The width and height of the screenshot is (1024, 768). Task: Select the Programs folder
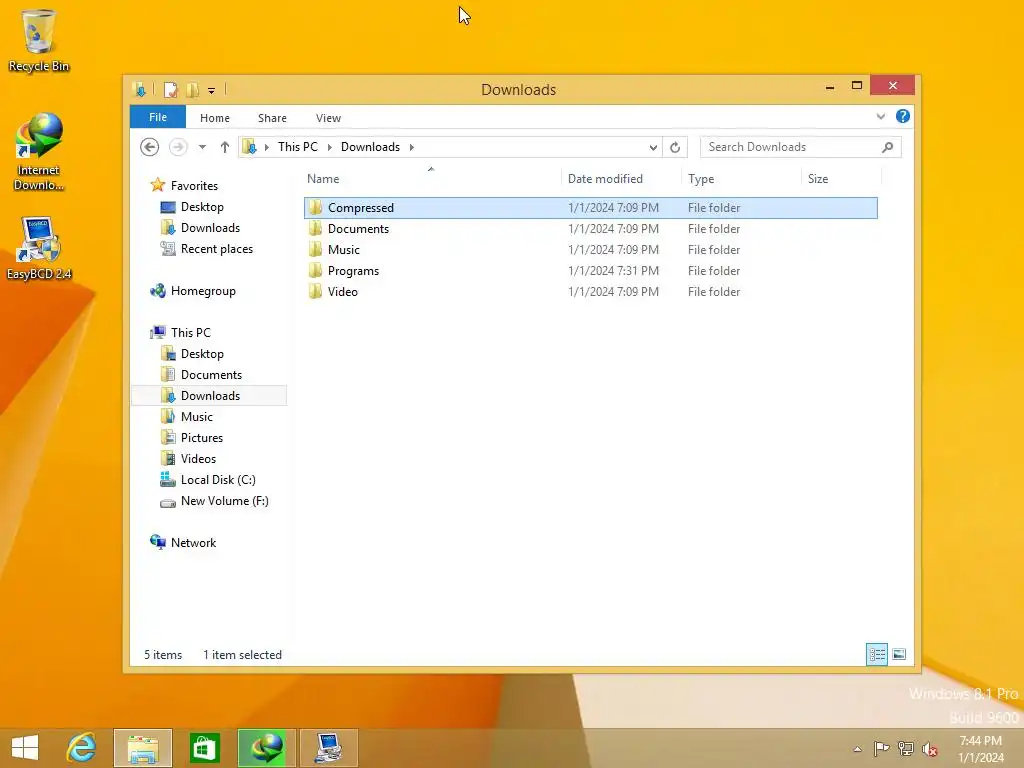click(590, 270)
